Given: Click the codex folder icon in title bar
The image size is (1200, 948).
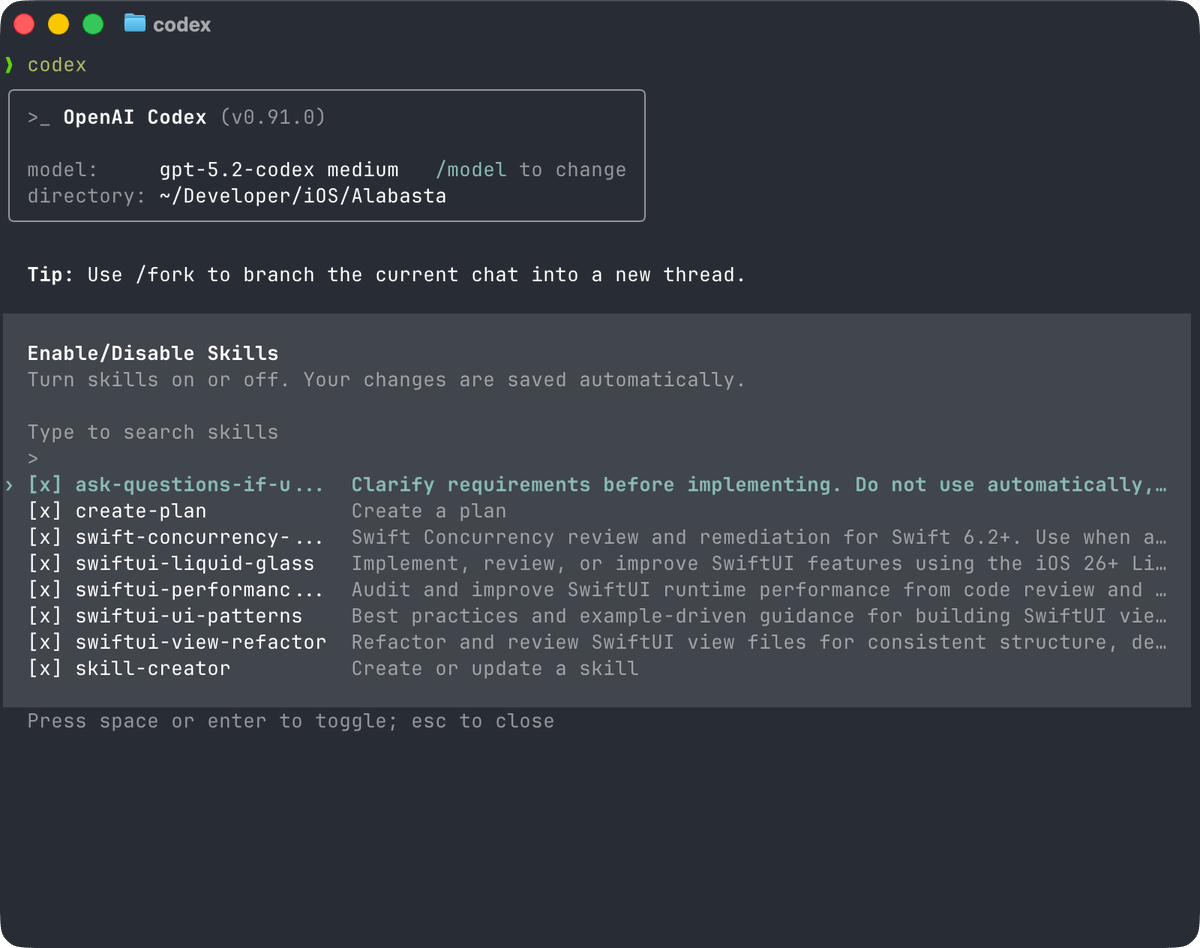Looking at the screenshot, I should 135,23.
